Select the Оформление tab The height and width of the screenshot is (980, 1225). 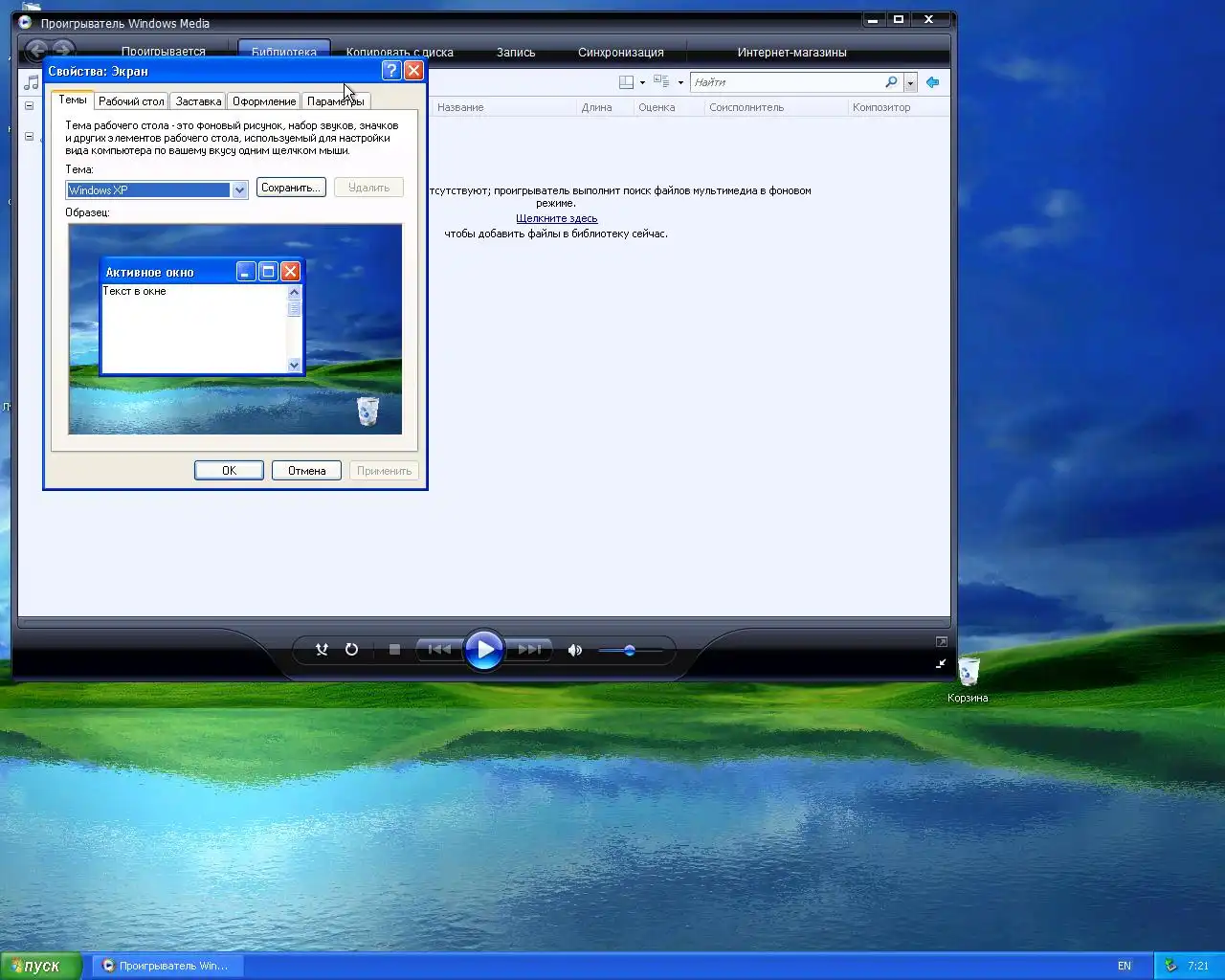point(264,101)
